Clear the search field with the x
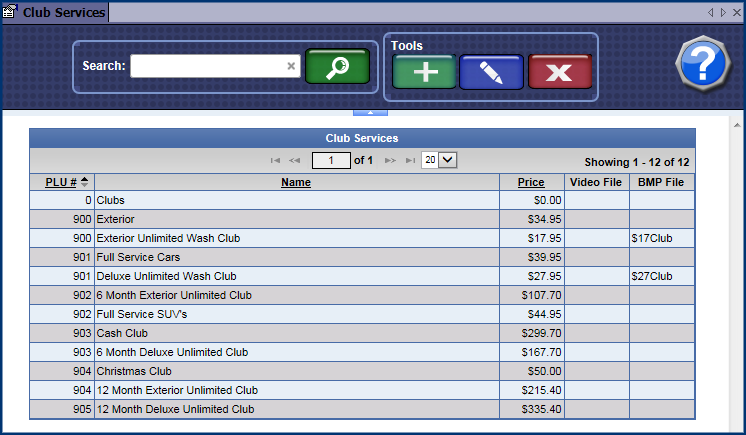746x435 pixels. 292,66
